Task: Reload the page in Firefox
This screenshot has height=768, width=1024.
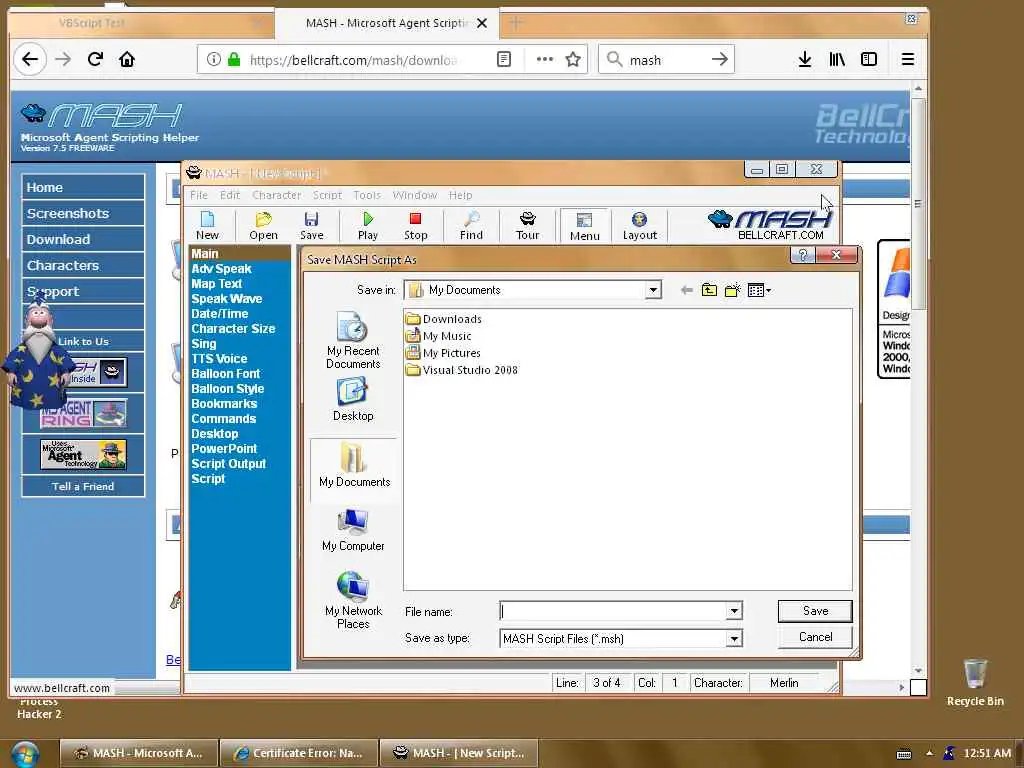Action: [95, 59]
